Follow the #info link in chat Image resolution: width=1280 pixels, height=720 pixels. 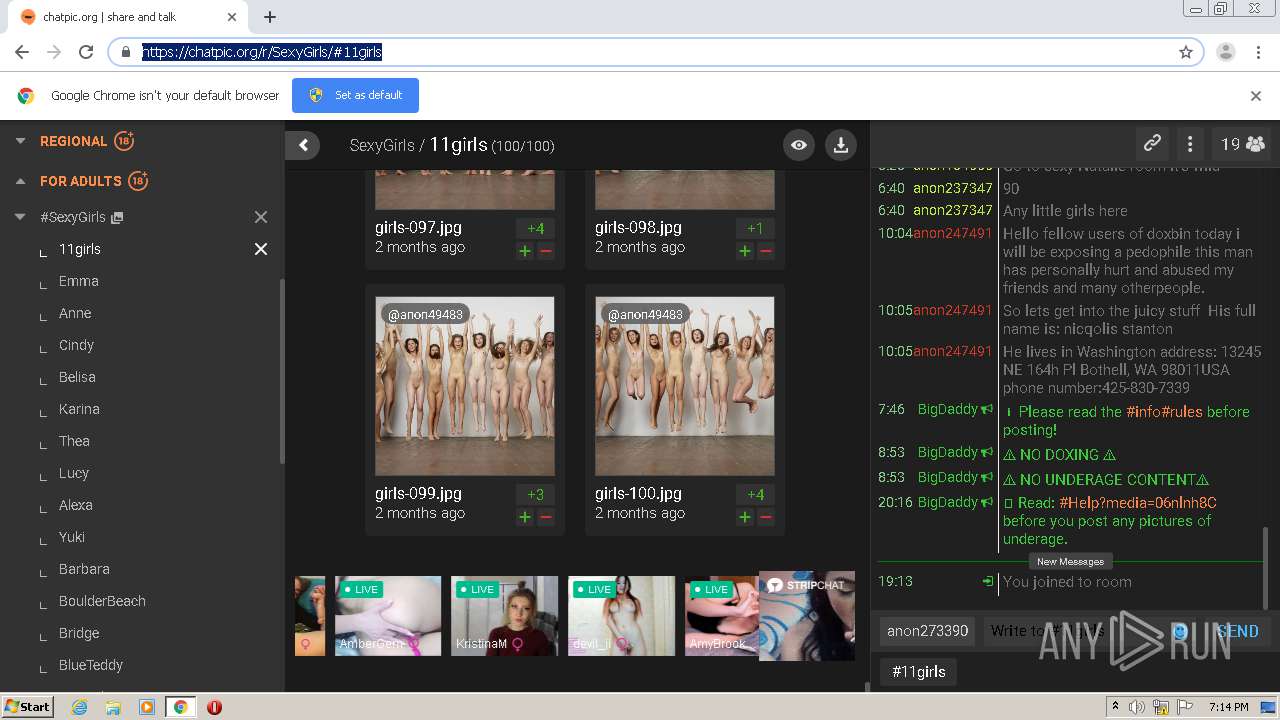tap(1145, 411)
